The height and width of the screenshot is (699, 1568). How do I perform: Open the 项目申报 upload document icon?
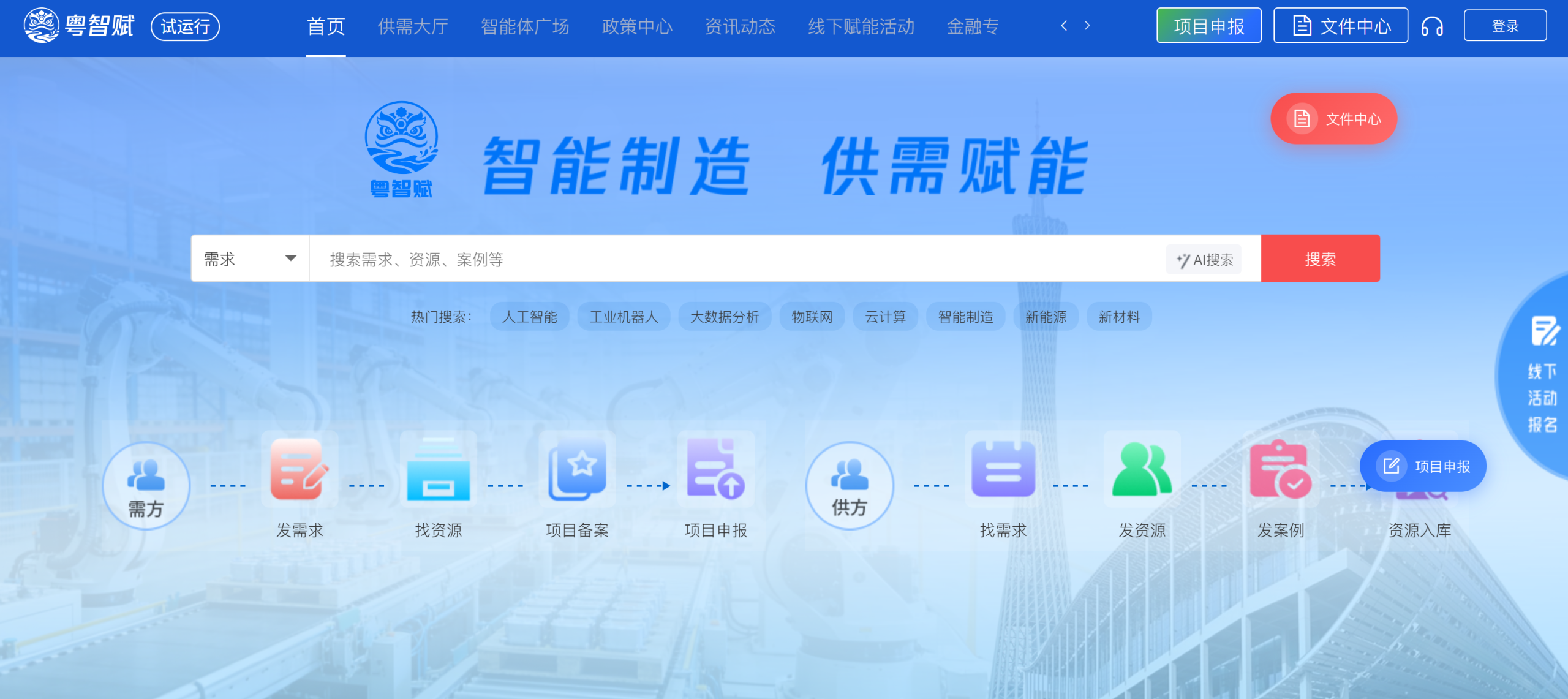pyautogui.click(x=715, y=470)
